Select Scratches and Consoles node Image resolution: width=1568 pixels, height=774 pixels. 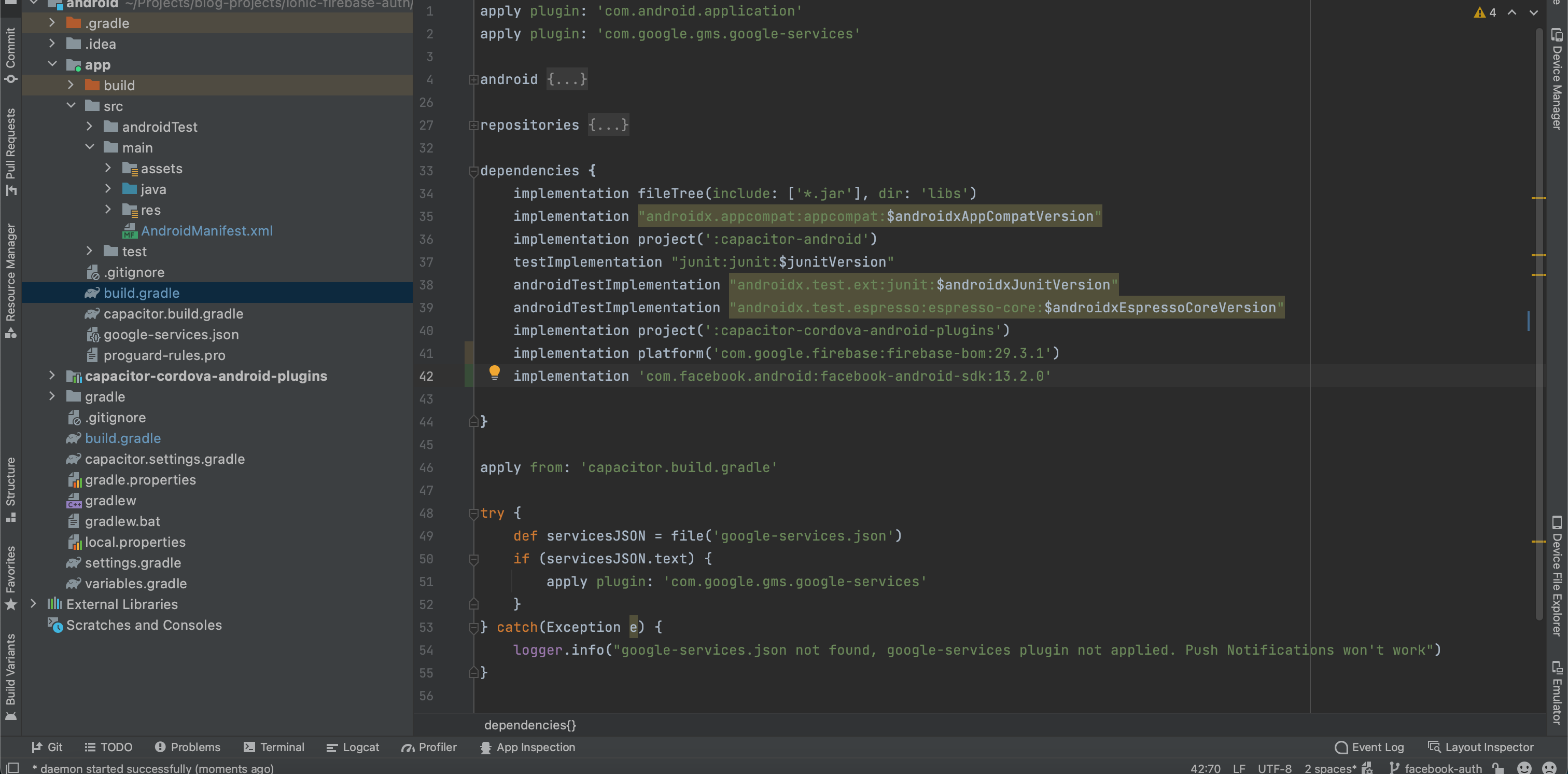(x=135, y=625)
